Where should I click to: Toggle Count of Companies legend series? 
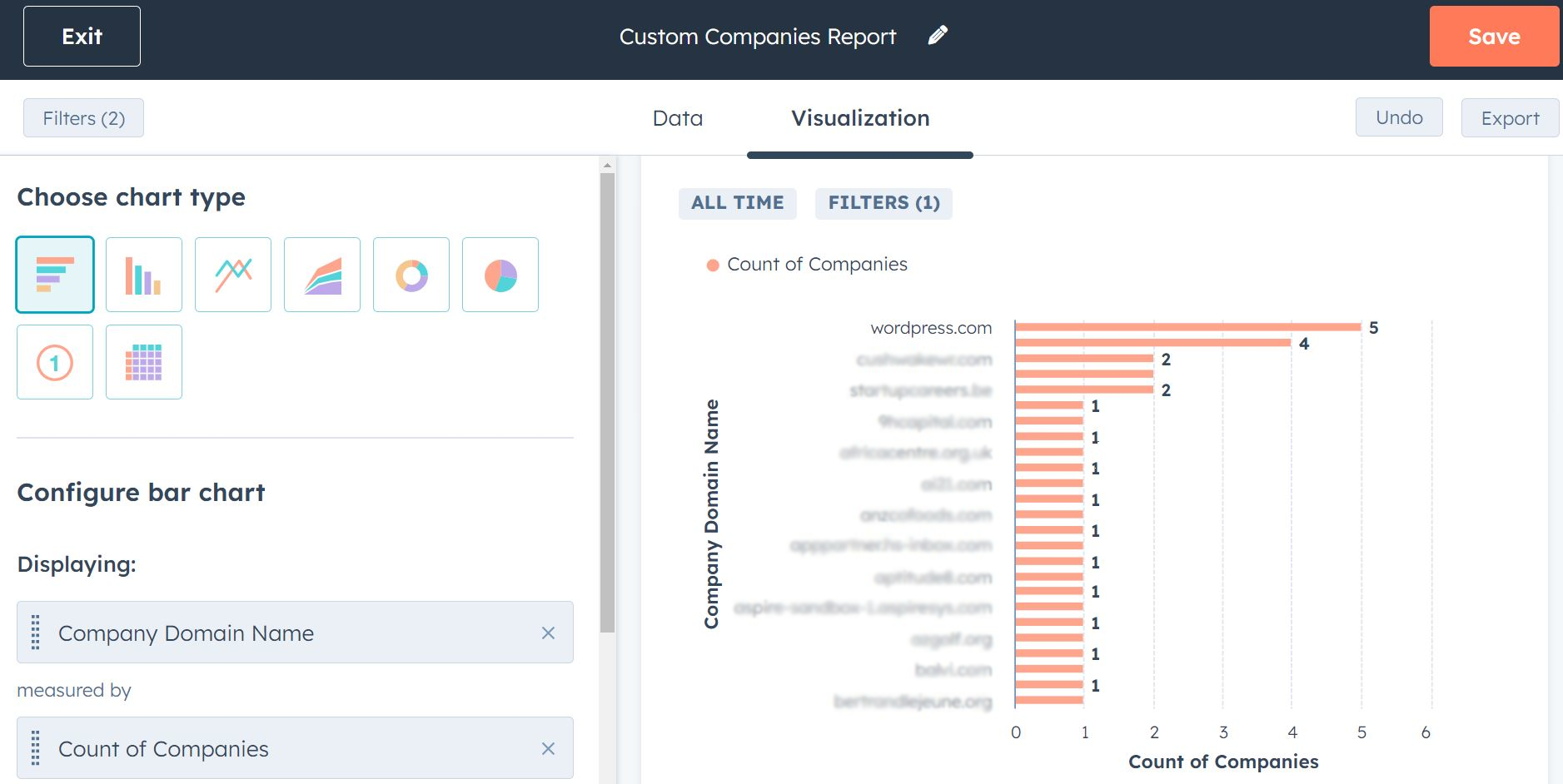pos(807,265)
